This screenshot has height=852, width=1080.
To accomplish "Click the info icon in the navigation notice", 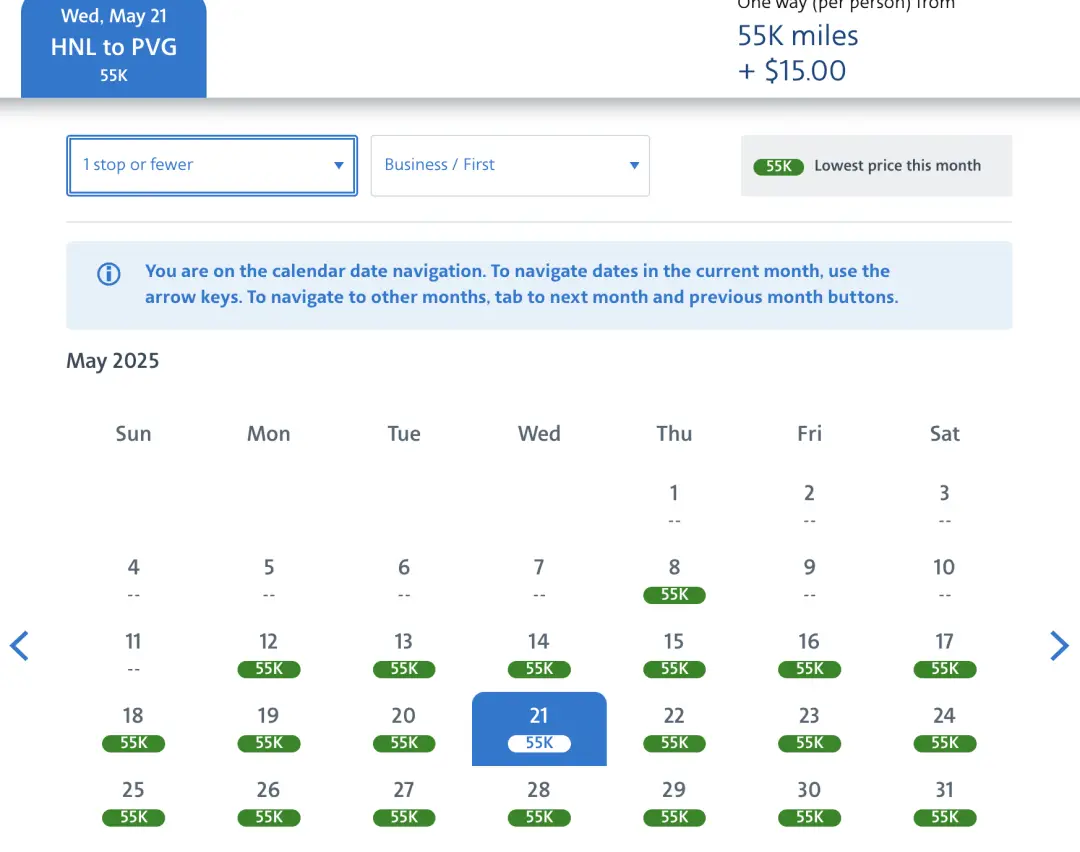I will click(108, 274).
